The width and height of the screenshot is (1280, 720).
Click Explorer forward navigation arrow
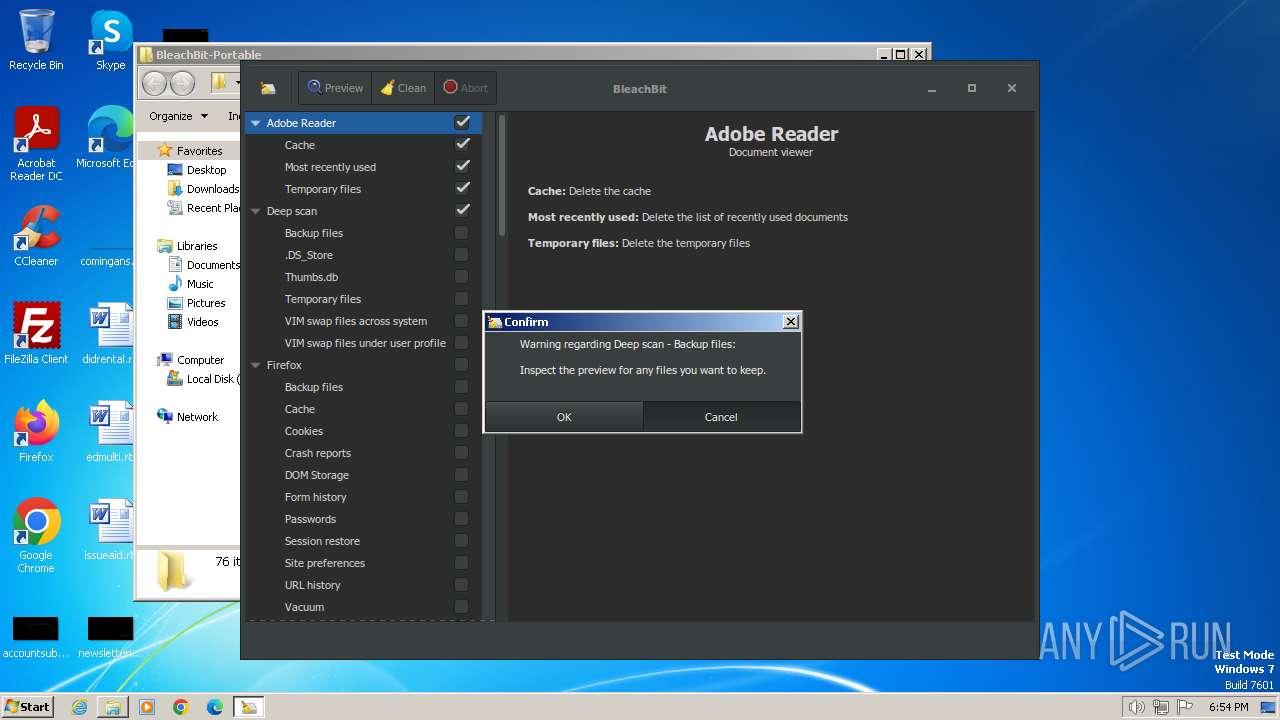[182, 83]
